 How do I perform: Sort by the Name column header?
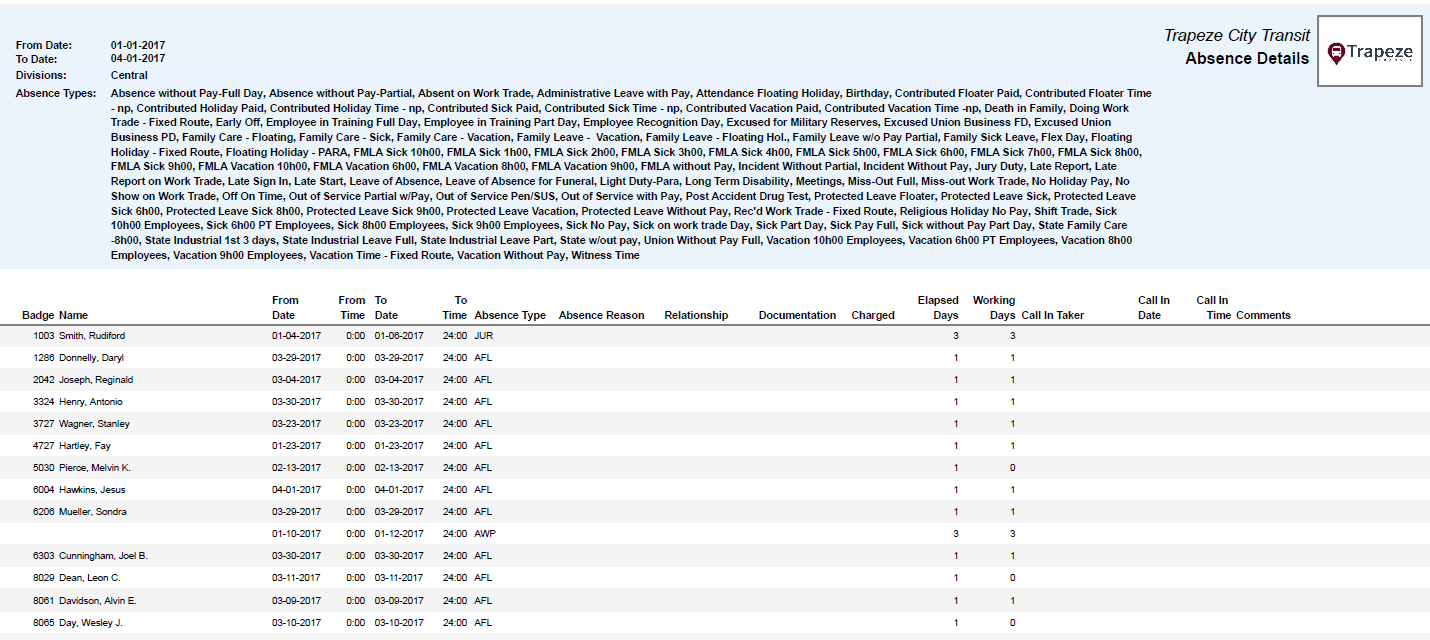[72, 315]
